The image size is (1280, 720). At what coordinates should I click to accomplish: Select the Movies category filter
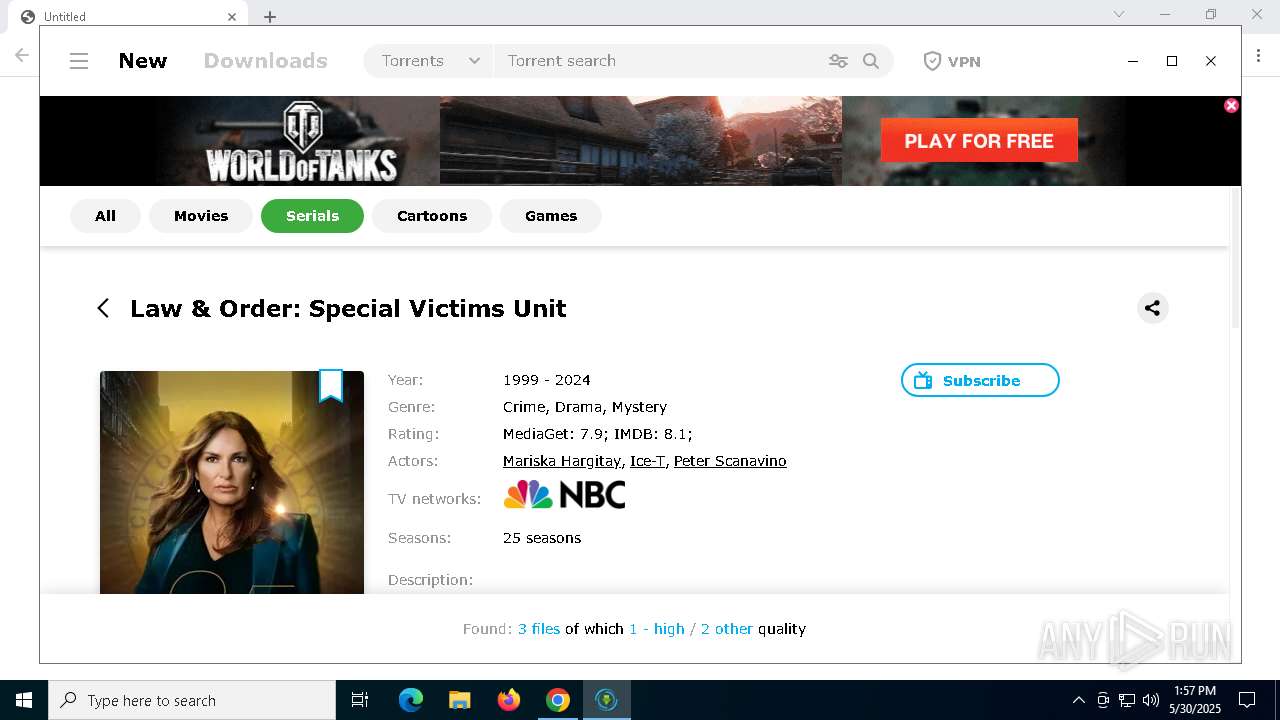click(x=201, y=216)
